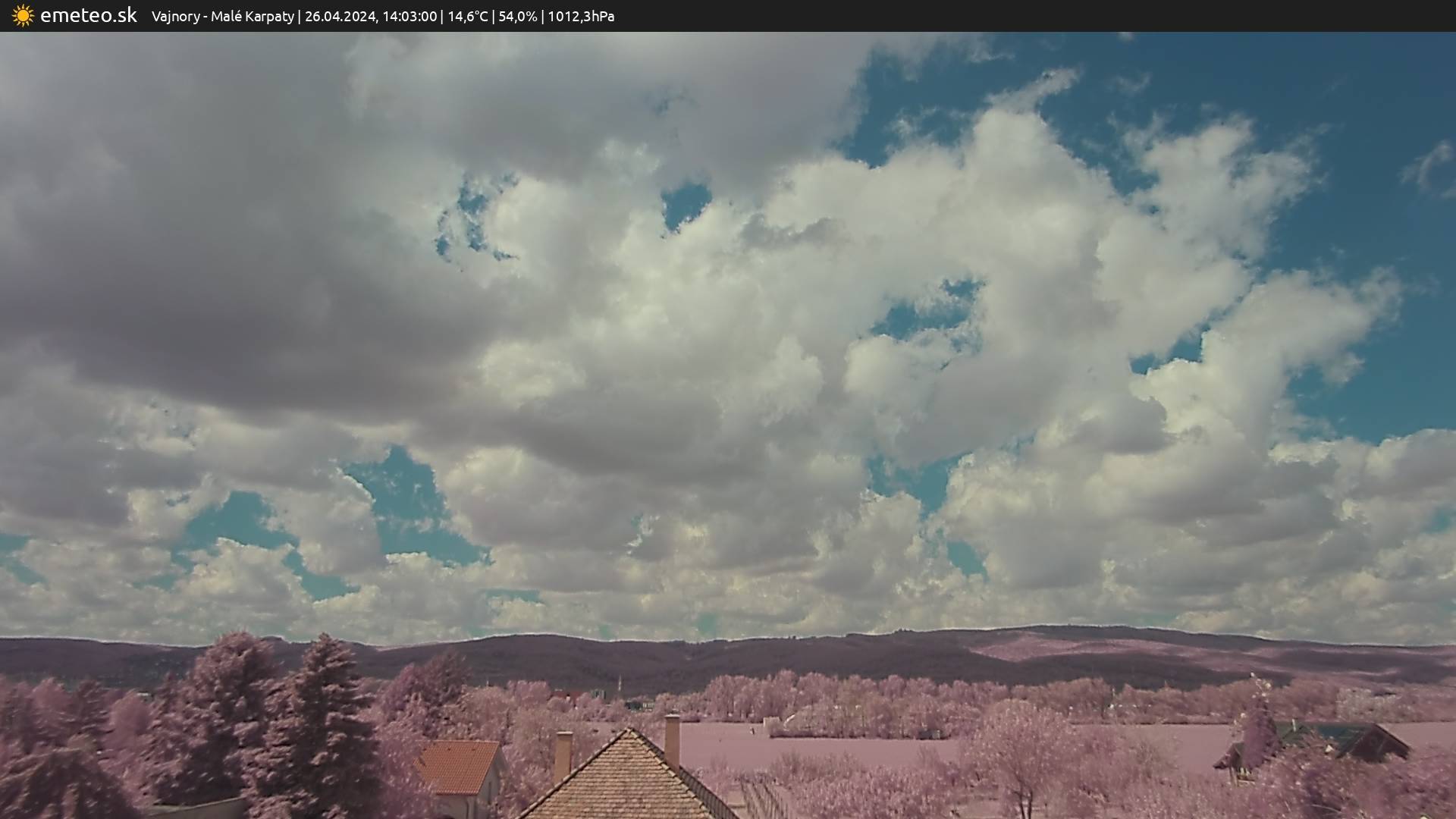The image size is (1456, 819).
Task: Click the small blue sky gap near top center
Action: pyautogui.click(x=686, y=202)
